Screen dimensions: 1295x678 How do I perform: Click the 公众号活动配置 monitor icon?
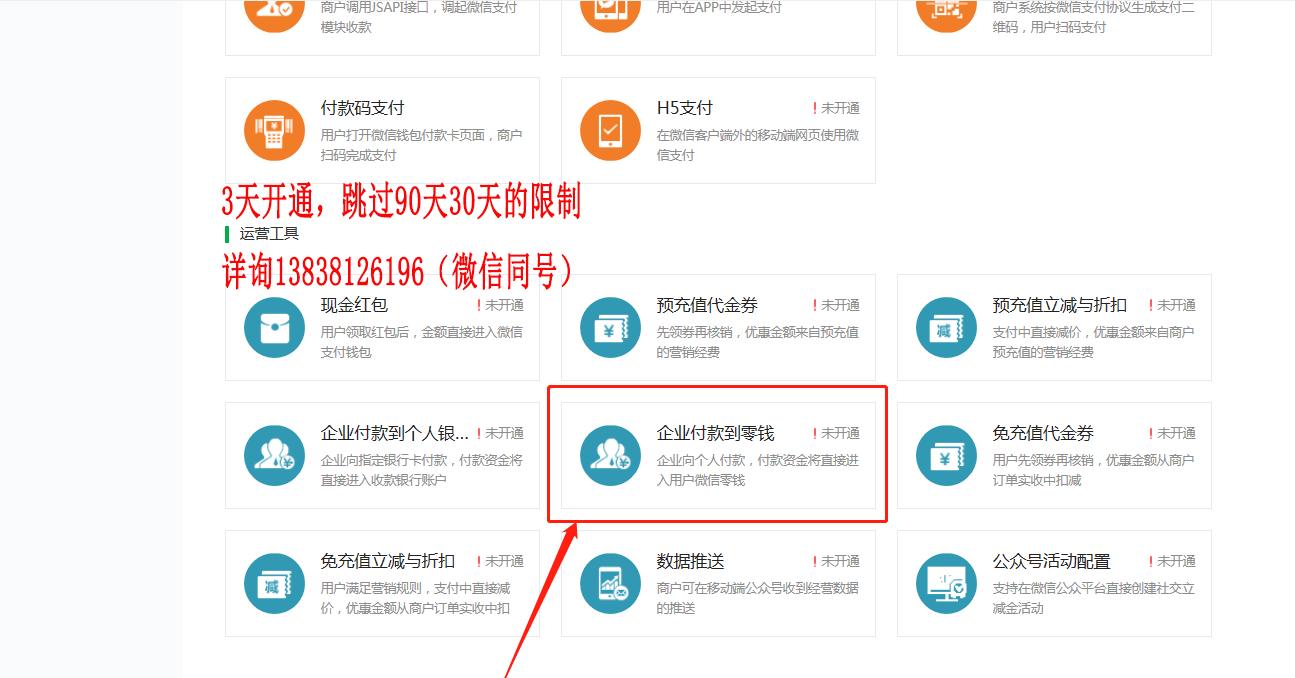[946, 583]
